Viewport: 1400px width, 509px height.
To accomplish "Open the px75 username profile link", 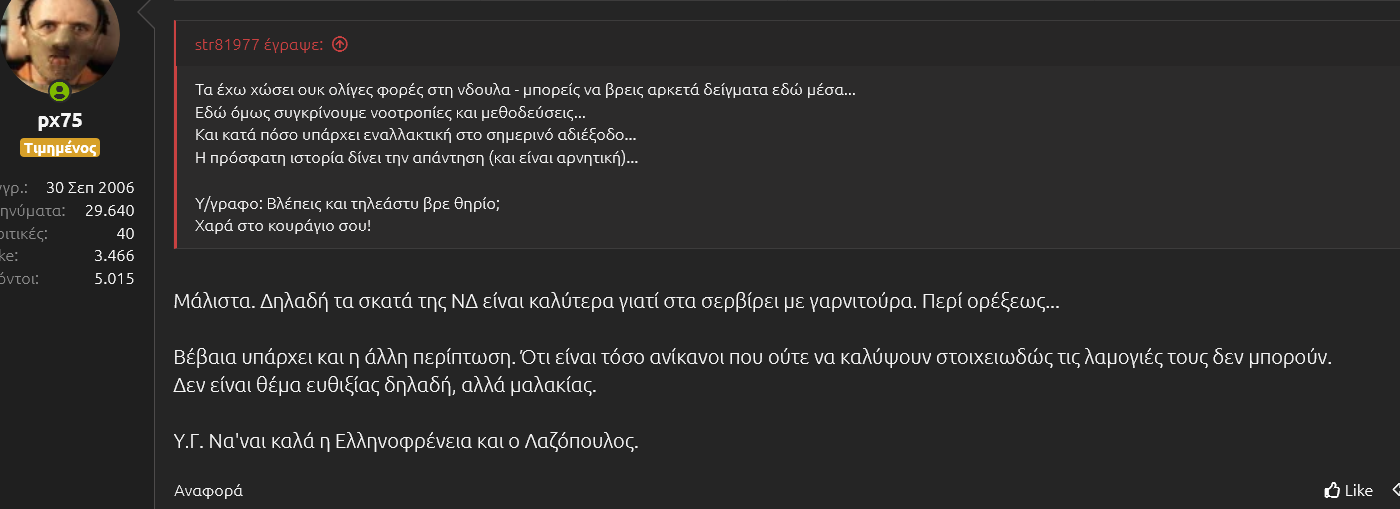I will click(x=60, y=121).
